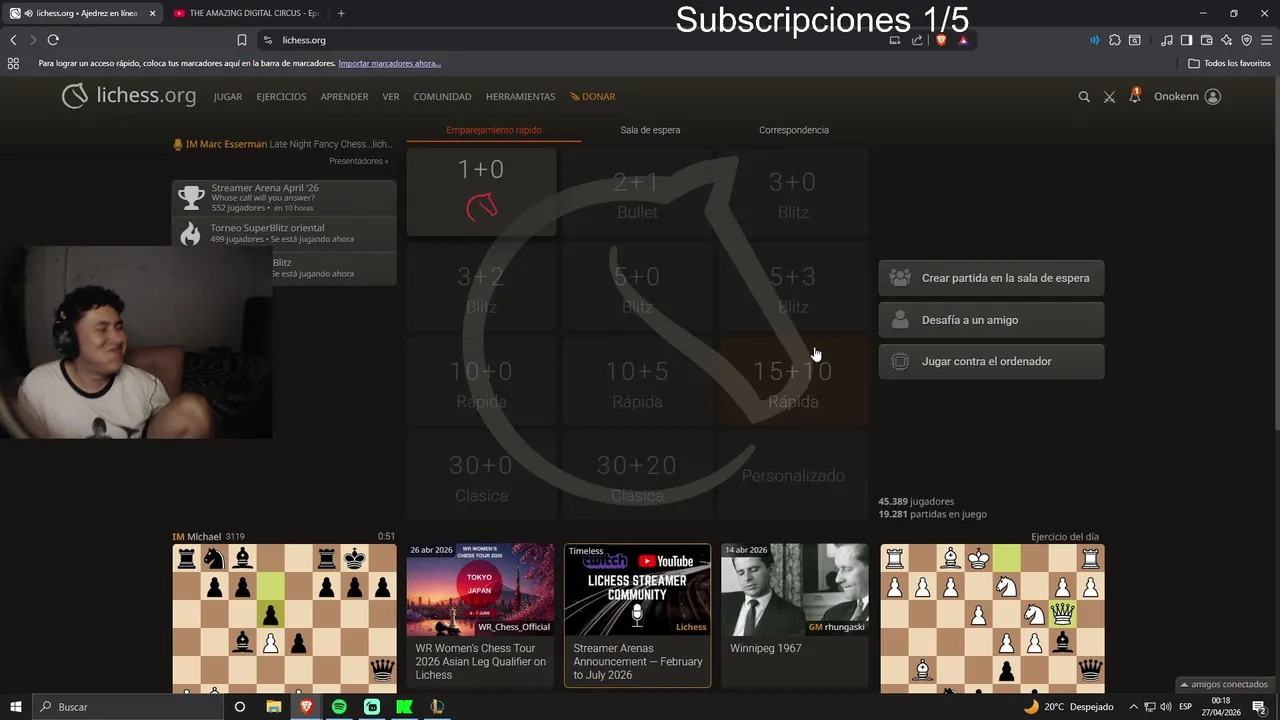The width and height of the screenshot is (1280, 720).
Task: Open Leo AI sparkle icon
Action: click(1226, 40)
